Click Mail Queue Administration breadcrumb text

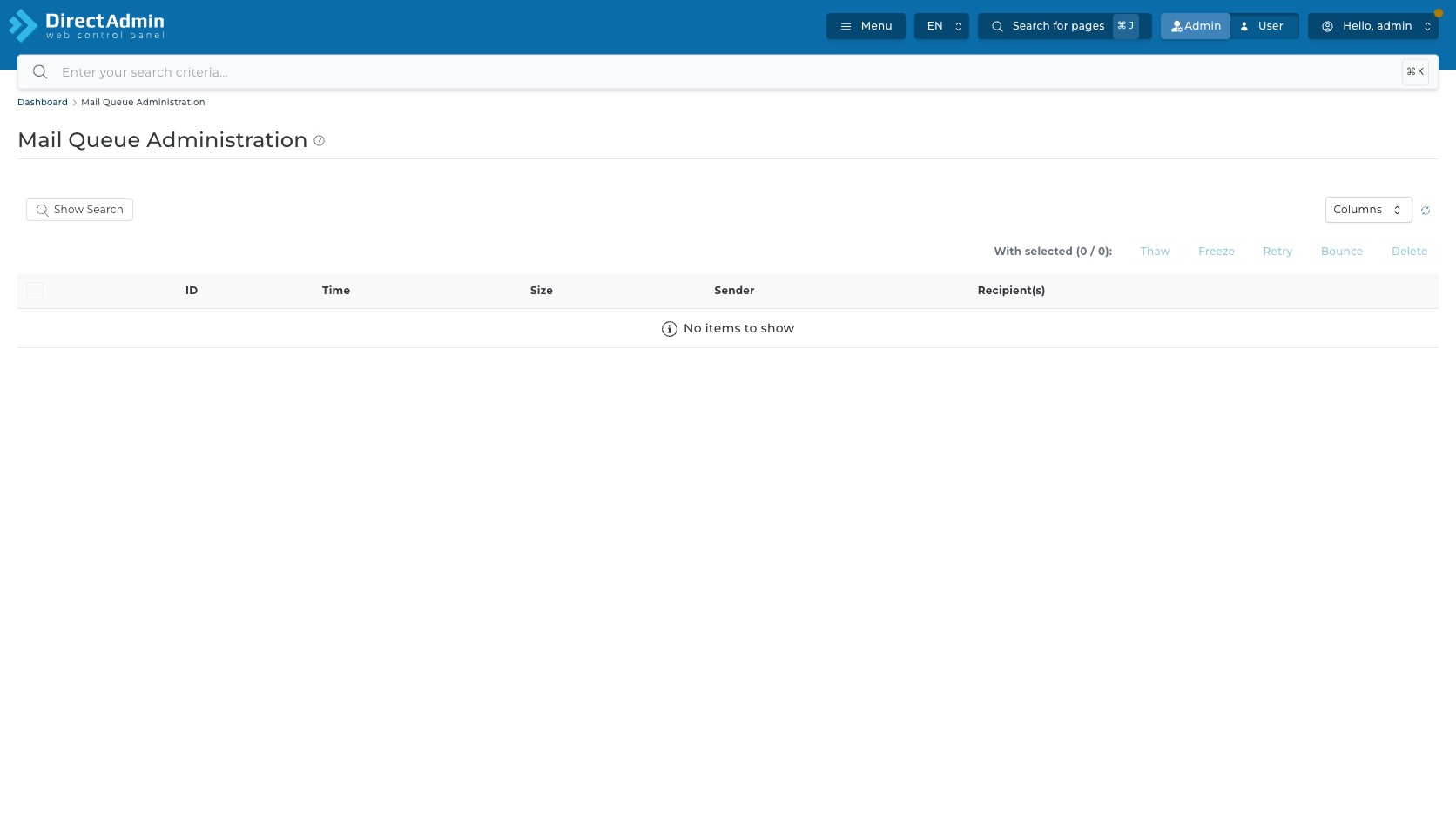coord(143,103)
